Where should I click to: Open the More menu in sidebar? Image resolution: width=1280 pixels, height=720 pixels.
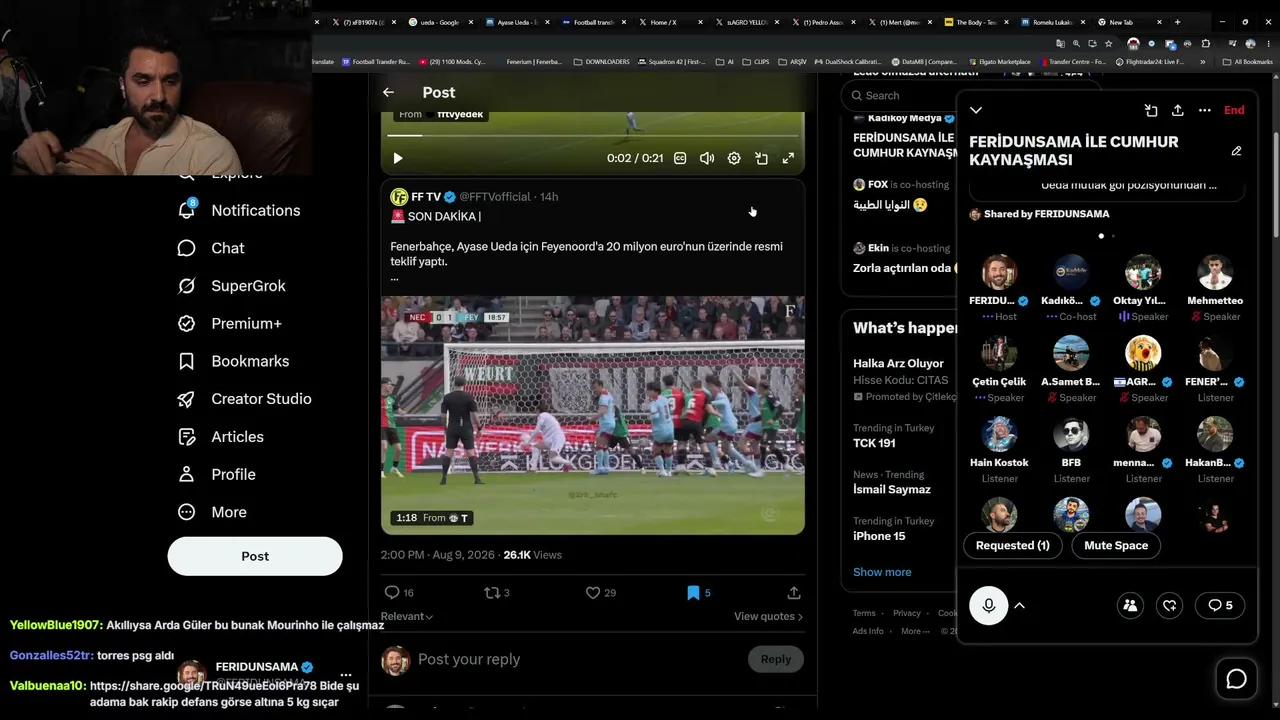coord(212,512)
